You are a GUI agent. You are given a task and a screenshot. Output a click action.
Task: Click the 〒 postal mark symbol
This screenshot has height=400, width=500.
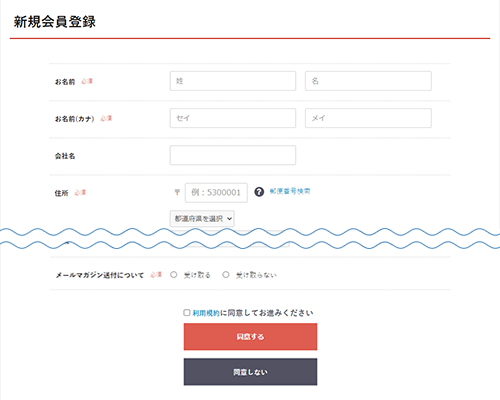coord(177,192)
